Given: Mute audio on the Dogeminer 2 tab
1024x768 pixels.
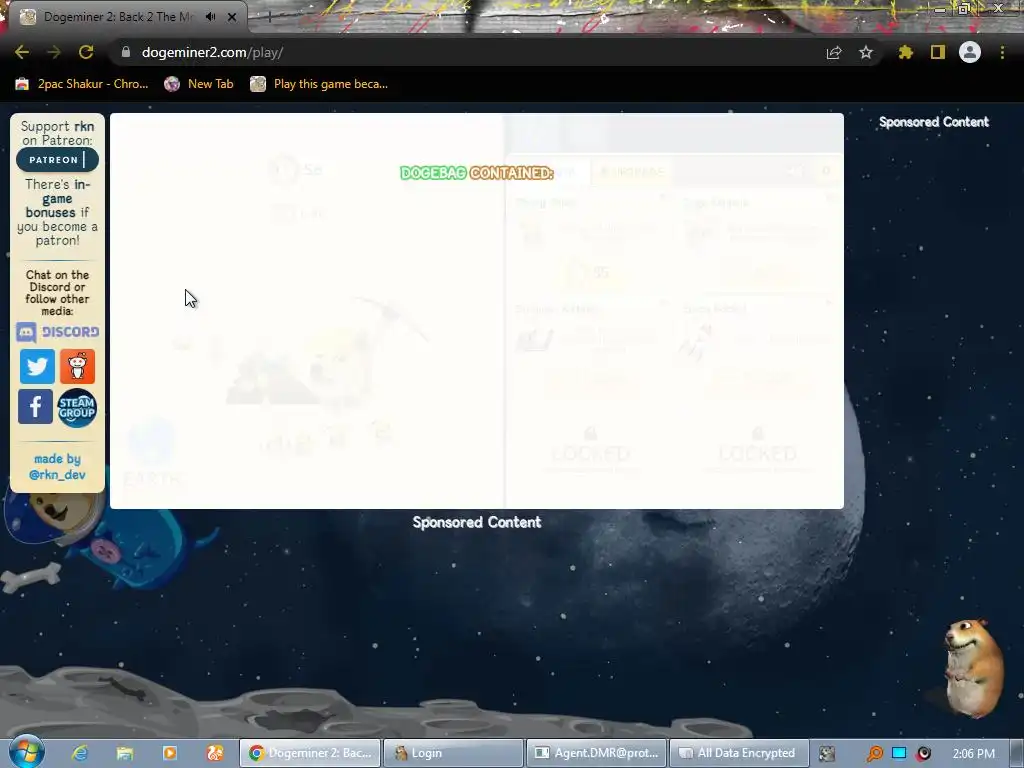Looking at the screenshot, I should click(x=210, y=17).
